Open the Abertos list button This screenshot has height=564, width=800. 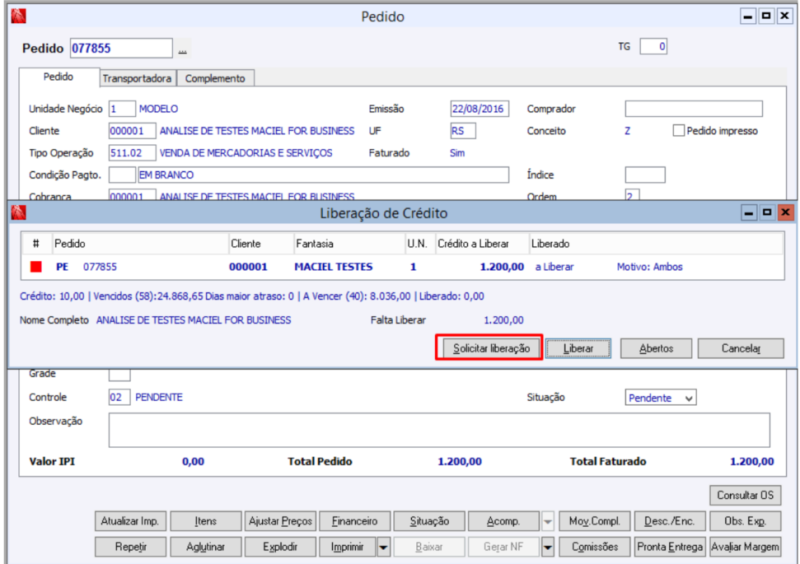point(656,348)
